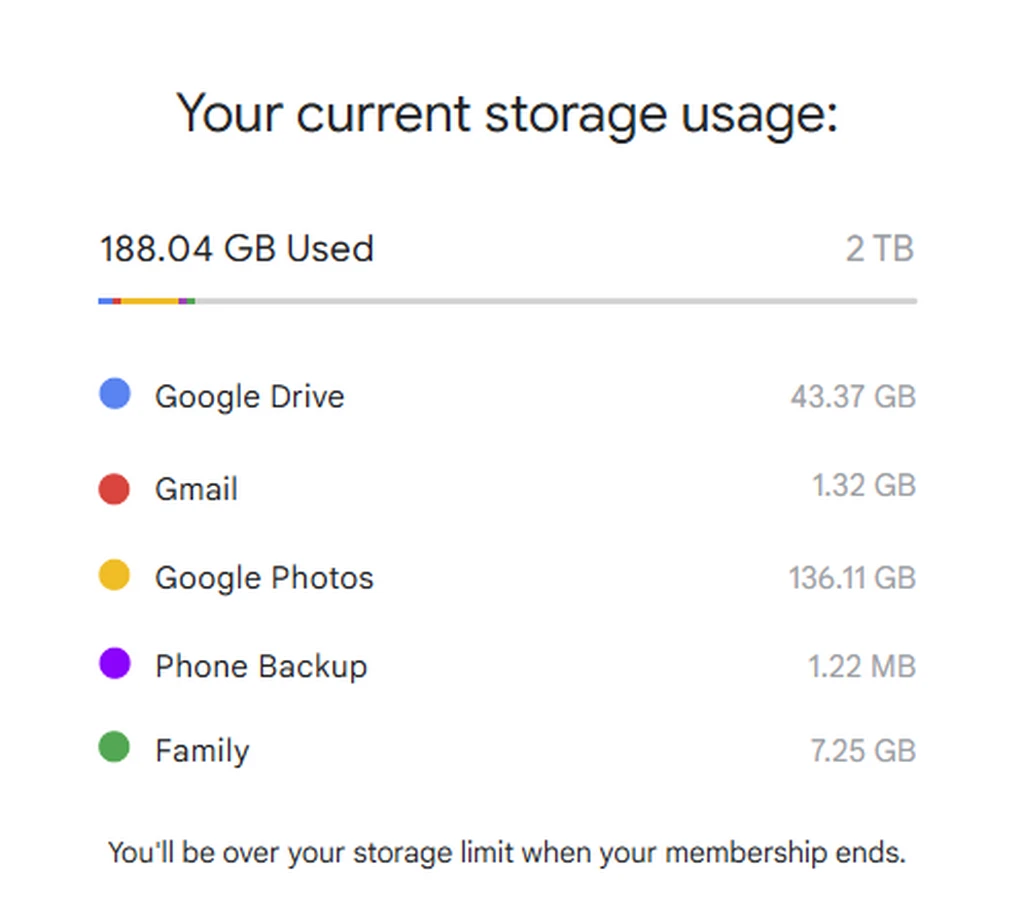The image size is (1024, 901).
Task: Click the 2 TB total capacity label
Action: click(880, 249)
